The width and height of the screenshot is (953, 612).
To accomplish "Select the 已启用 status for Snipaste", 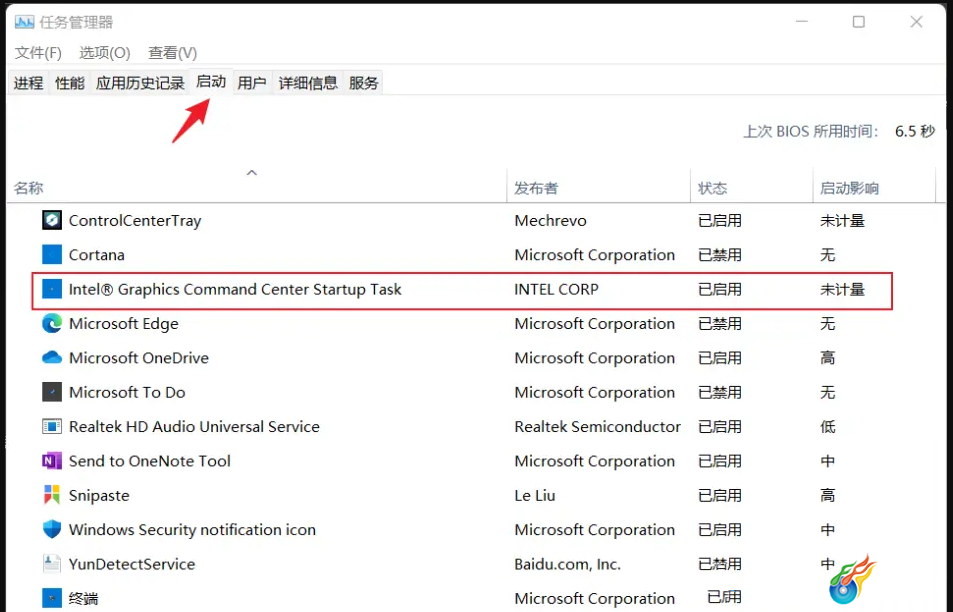I will [x=720, y=495].
